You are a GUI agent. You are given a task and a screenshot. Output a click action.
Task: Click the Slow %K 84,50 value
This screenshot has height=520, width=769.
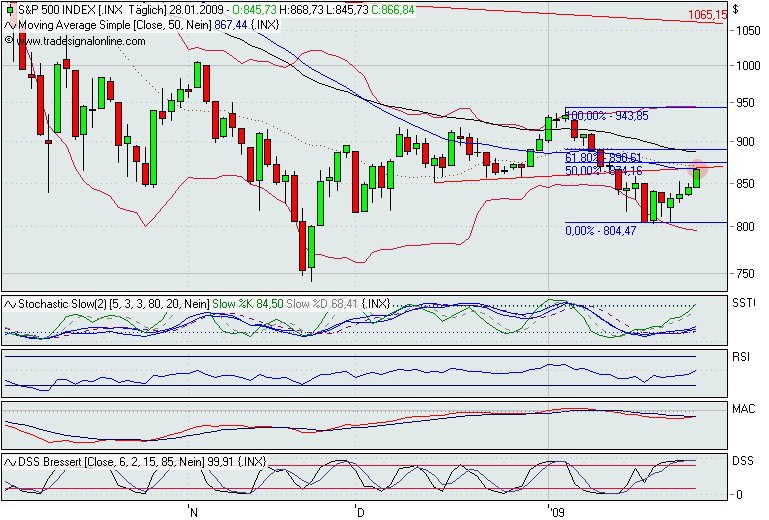click(x=248, y=304)
